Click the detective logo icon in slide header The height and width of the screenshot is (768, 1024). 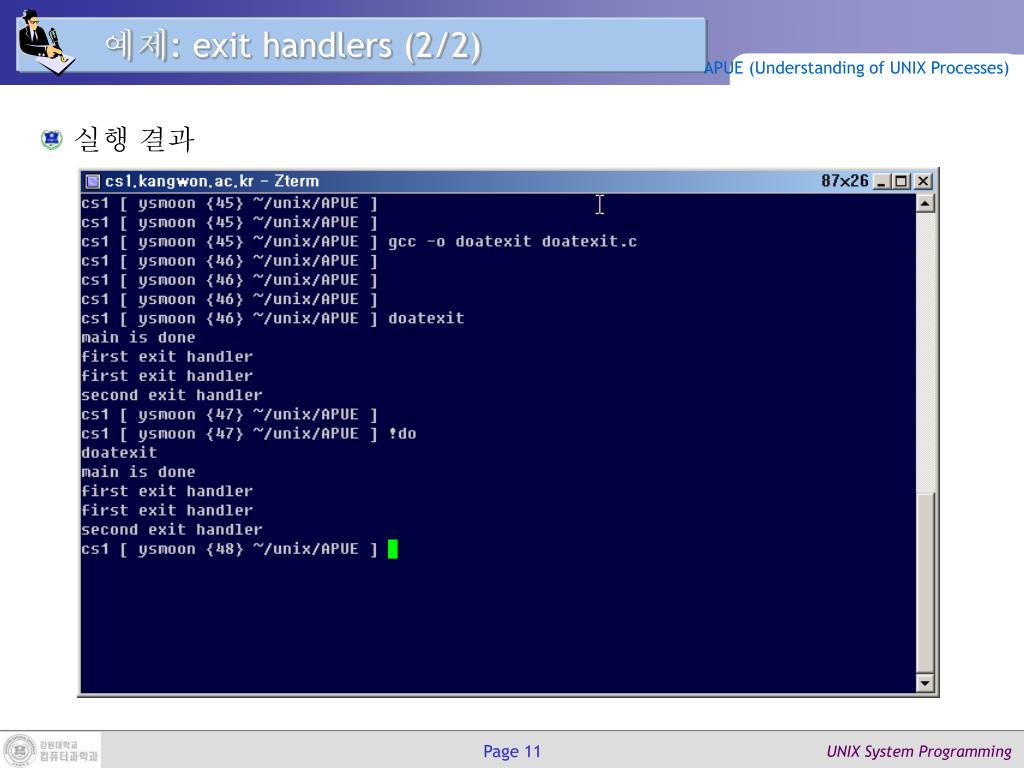(x=45, y=42)
